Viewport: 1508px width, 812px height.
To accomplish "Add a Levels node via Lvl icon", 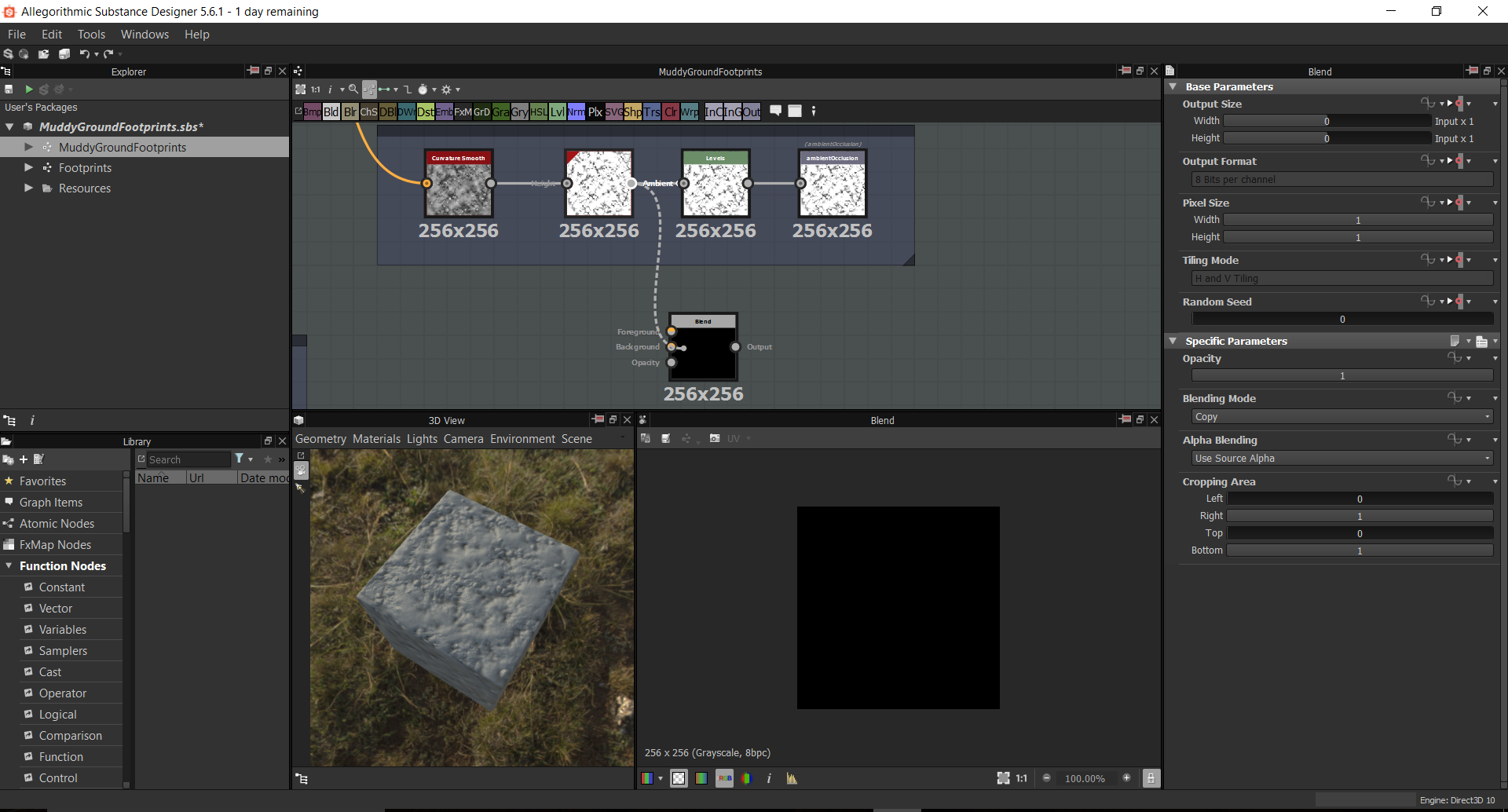I will 557,112.
